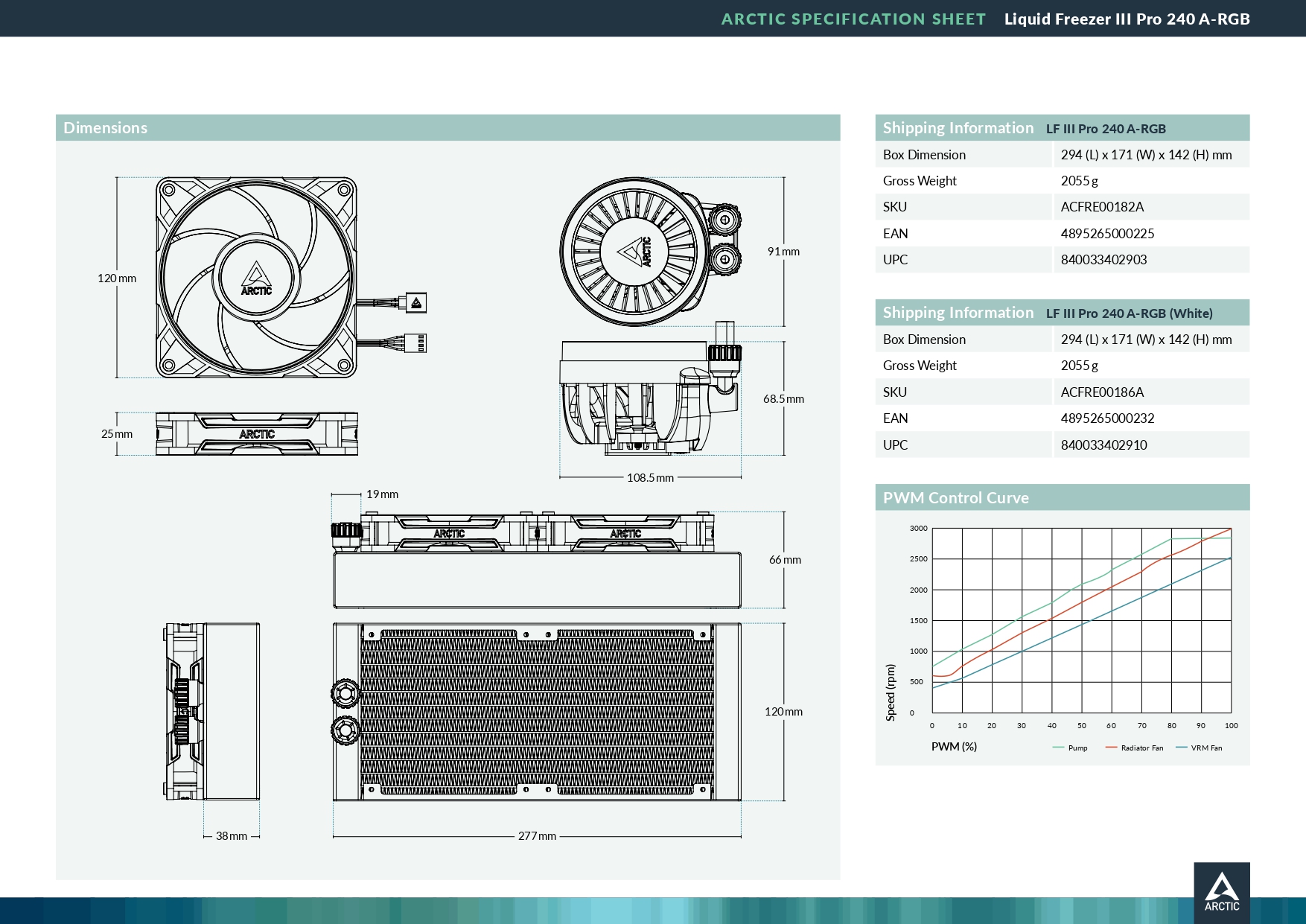Select UPC value 840033402910

[1103, 445]
